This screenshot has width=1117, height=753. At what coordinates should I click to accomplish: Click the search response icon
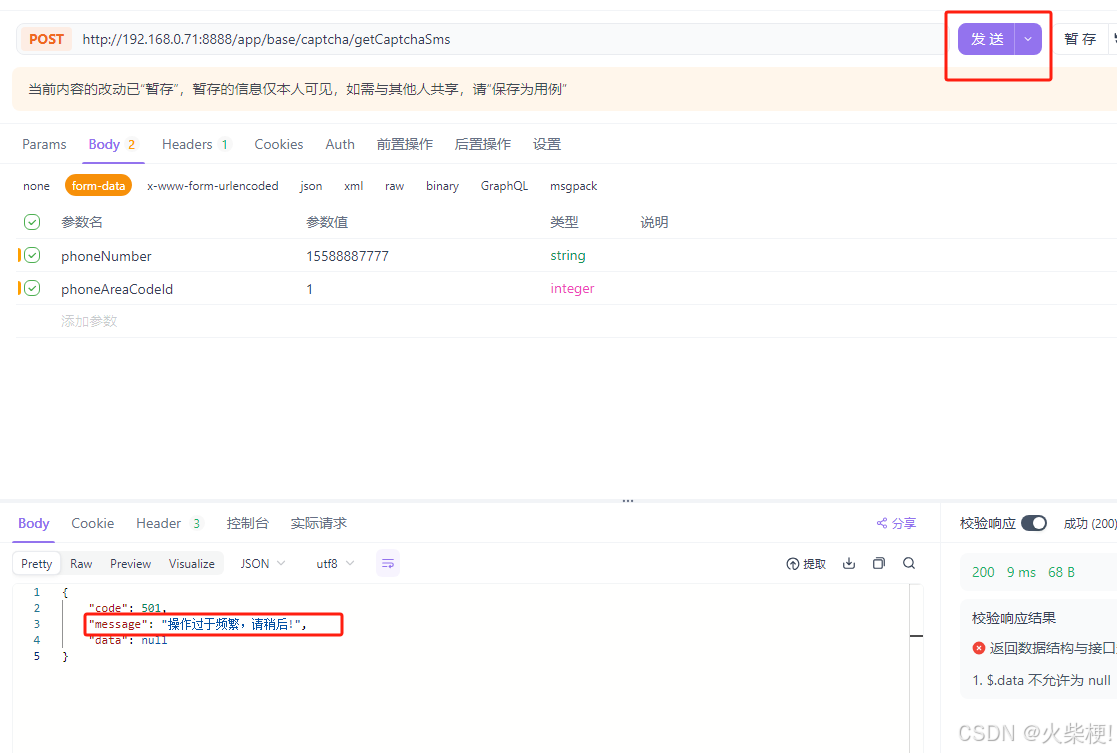(x=909, y=564)
